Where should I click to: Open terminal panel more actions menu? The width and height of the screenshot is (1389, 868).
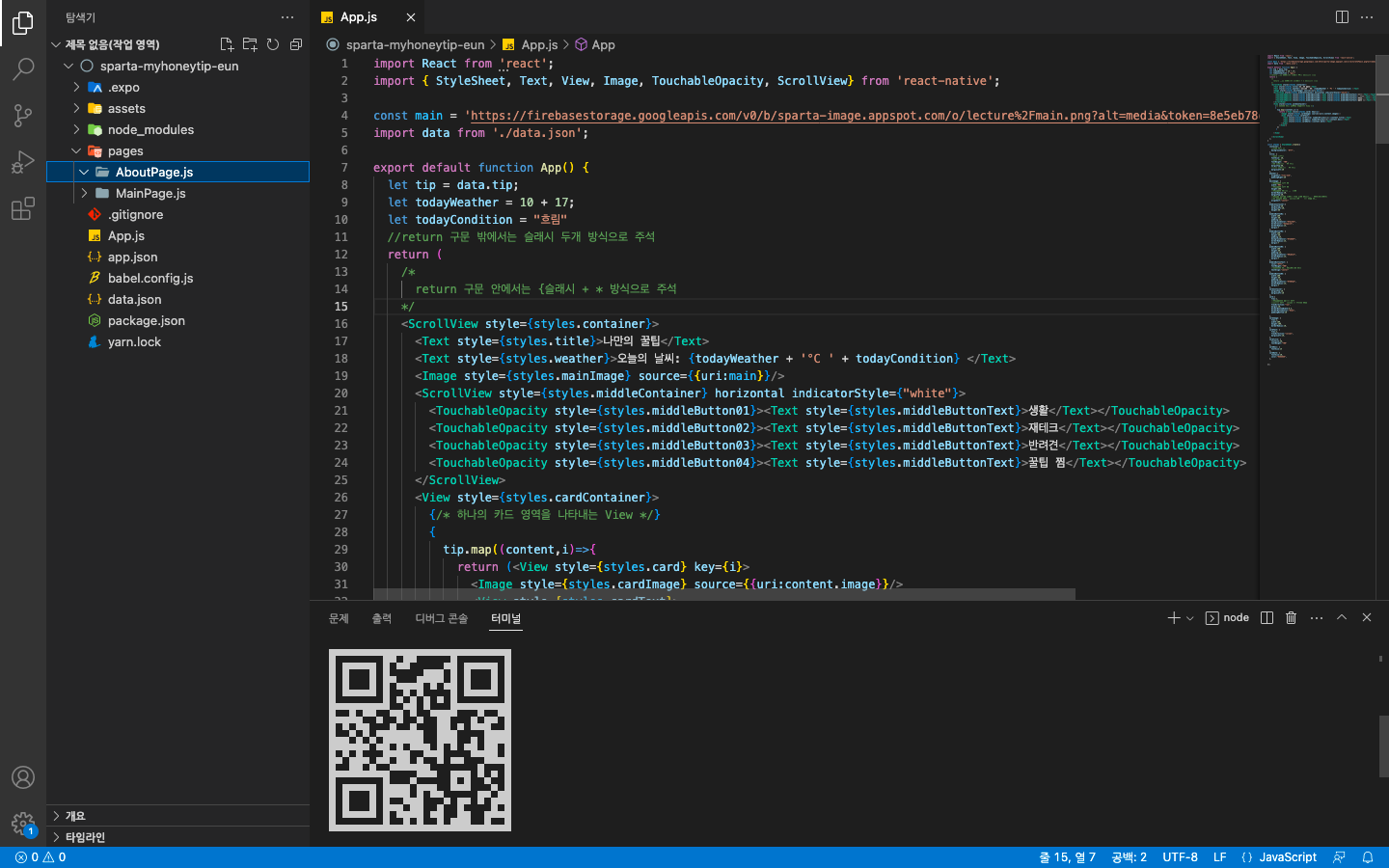click(x=1317, y=617)
